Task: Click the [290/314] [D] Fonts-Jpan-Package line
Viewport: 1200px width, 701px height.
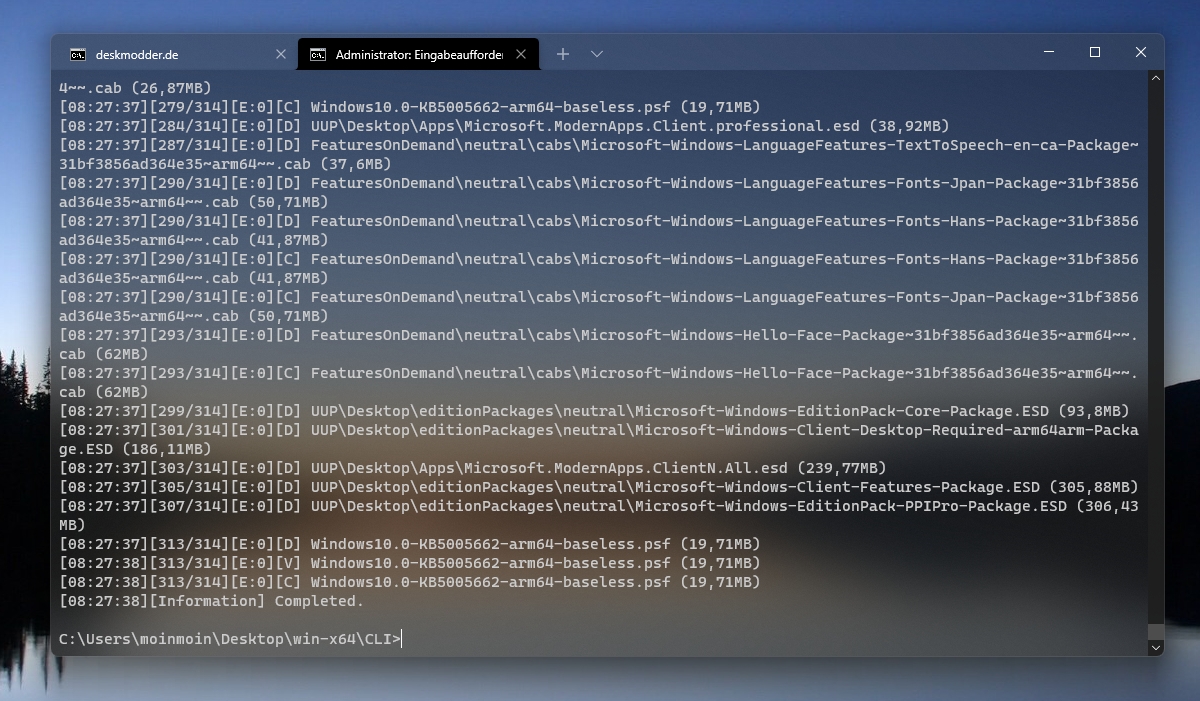Action: (x=599, y=192)
